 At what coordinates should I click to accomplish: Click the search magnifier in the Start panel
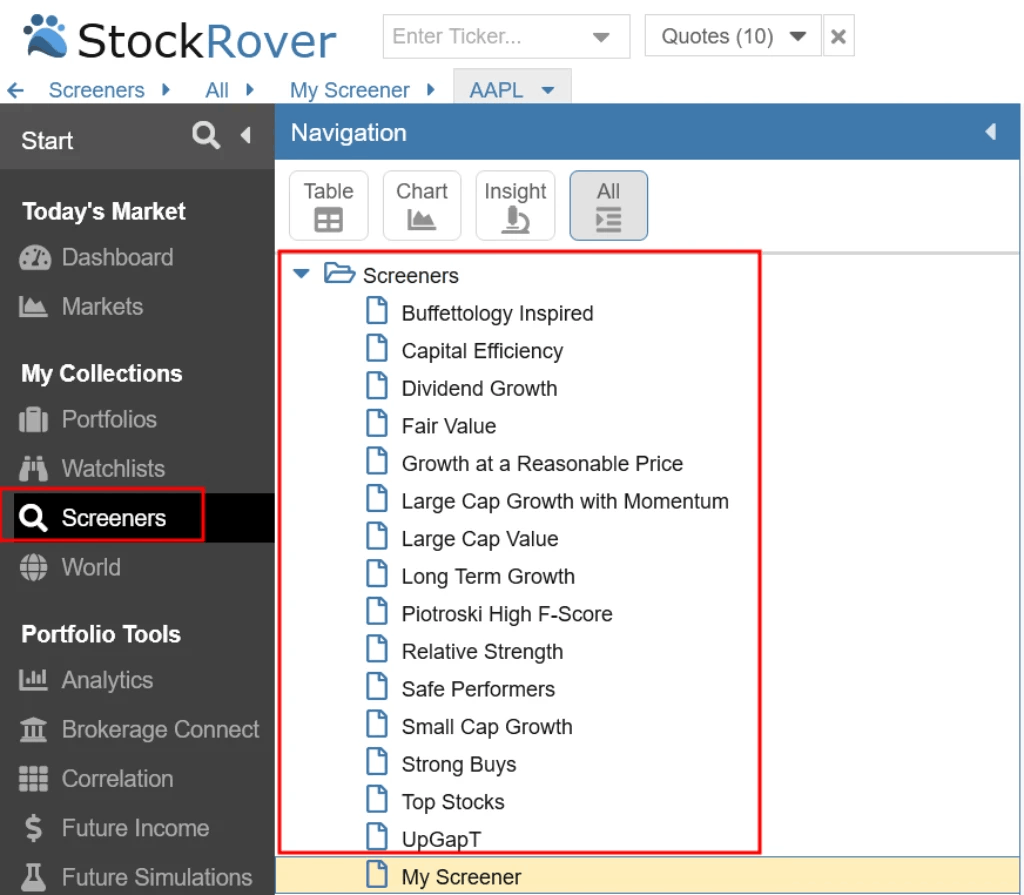[x=205, y=135]
